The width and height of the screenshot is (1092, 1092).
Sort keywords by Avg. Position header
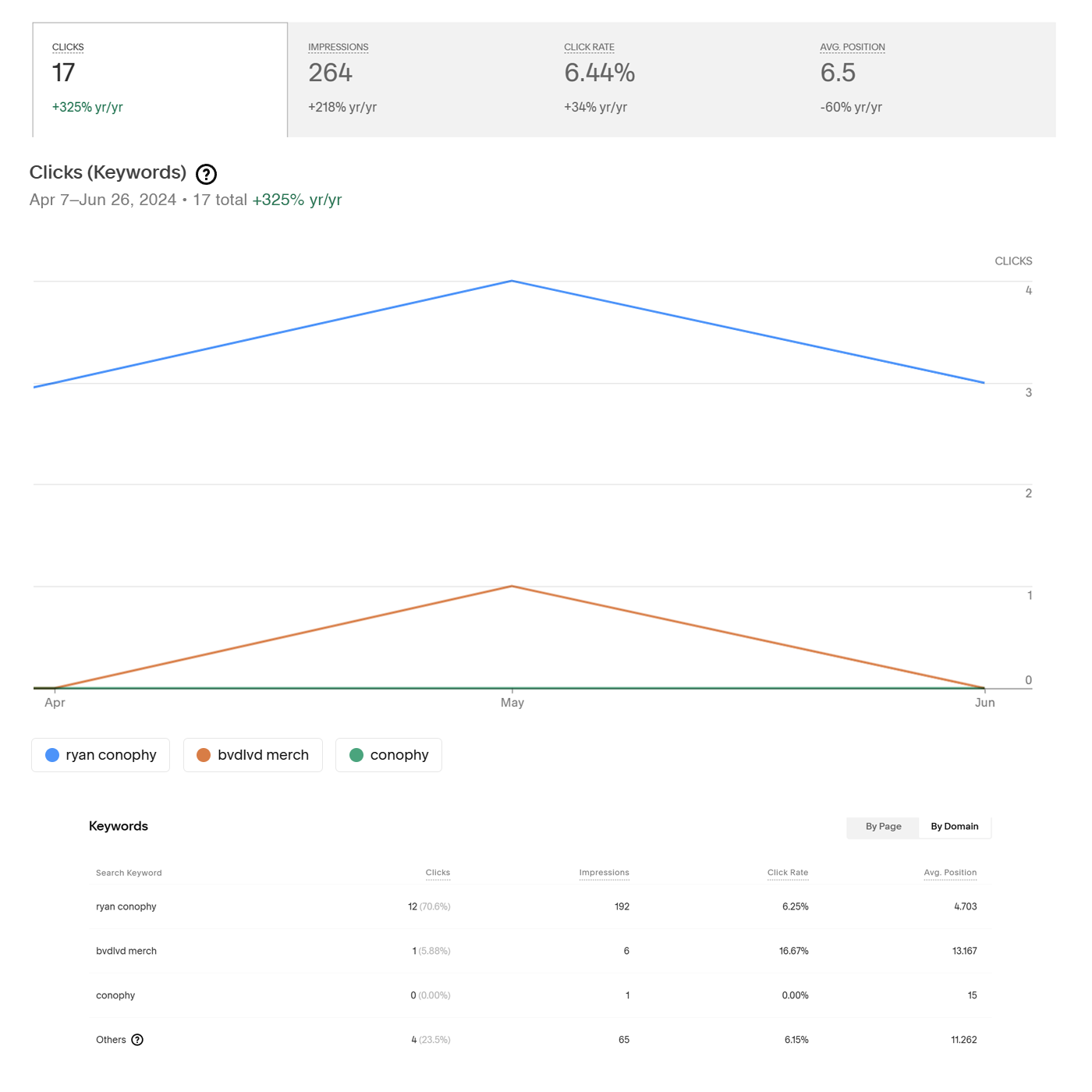950,873
